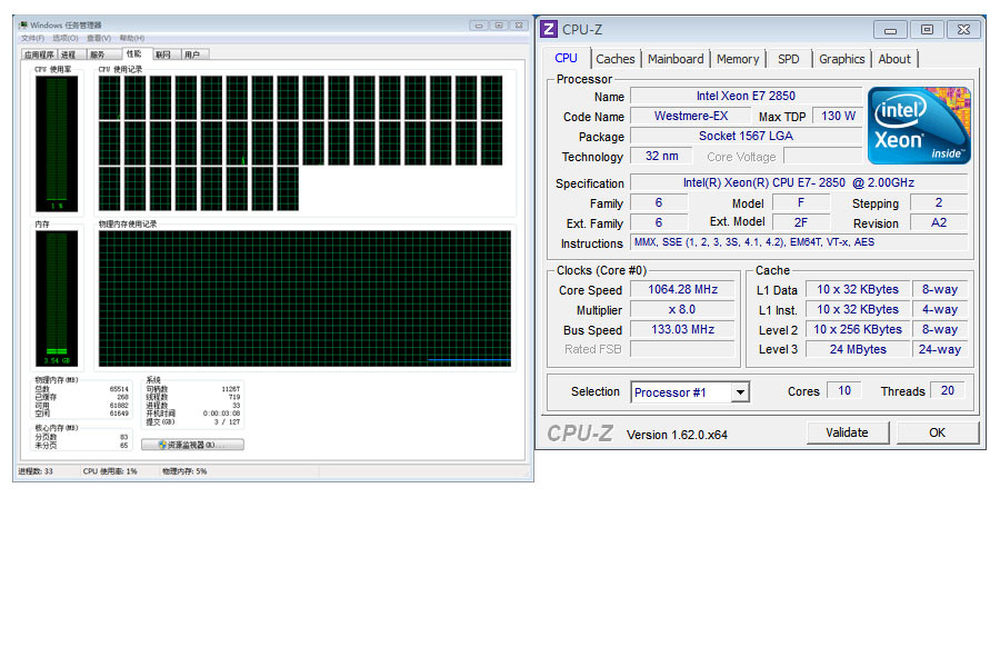The image size is (1000, 667).
Task: Minimize the Windows 任务管理器 window
Action: [x=479, y=25]
